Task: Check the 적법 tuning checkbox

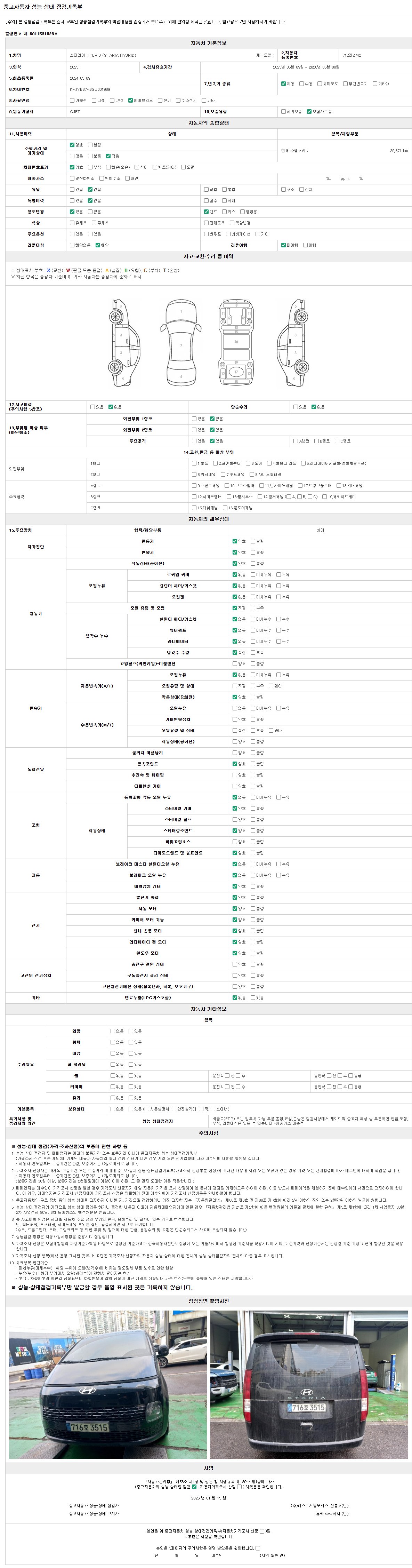Action: [206, 189]
